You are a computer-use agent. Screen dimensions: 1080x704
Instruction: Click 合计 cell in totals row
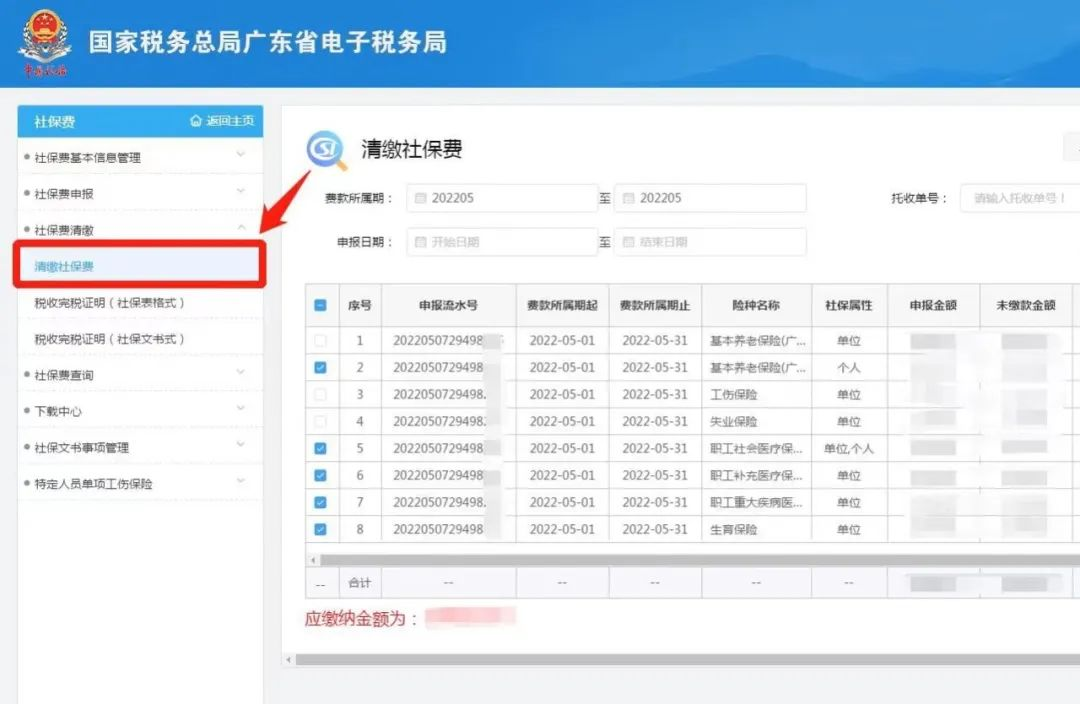click(x=360, y=583)
